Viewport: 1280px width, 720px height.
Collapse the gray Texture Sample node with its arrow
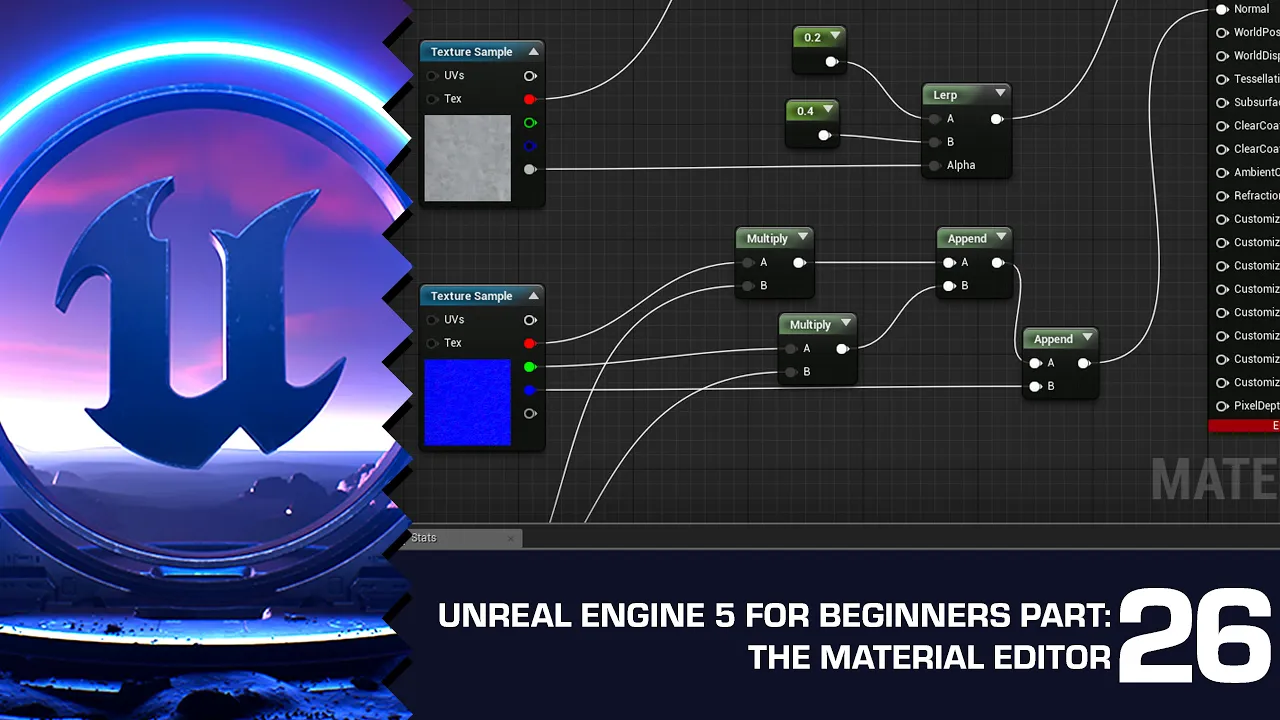click(x=534, y=52)
